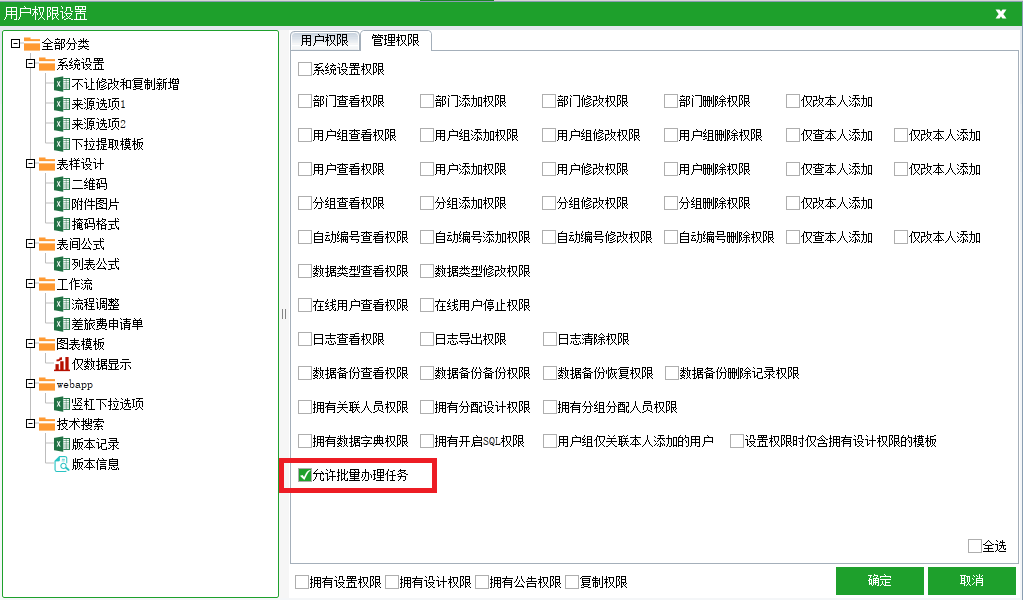Tick 用户修改权限 checkbox

pyautogui.click(x=549, y=169)
